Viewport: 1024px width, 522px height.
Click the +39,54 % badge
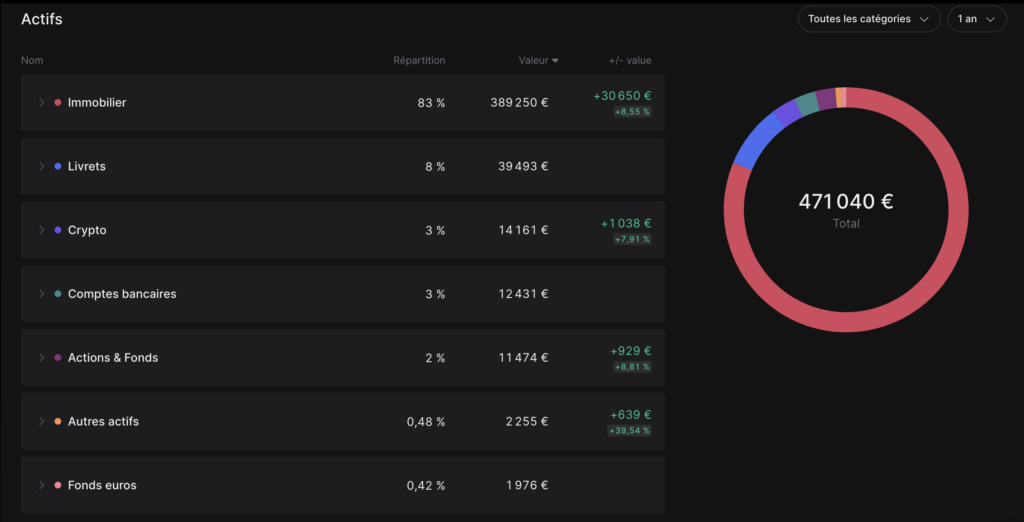[630, 431]
